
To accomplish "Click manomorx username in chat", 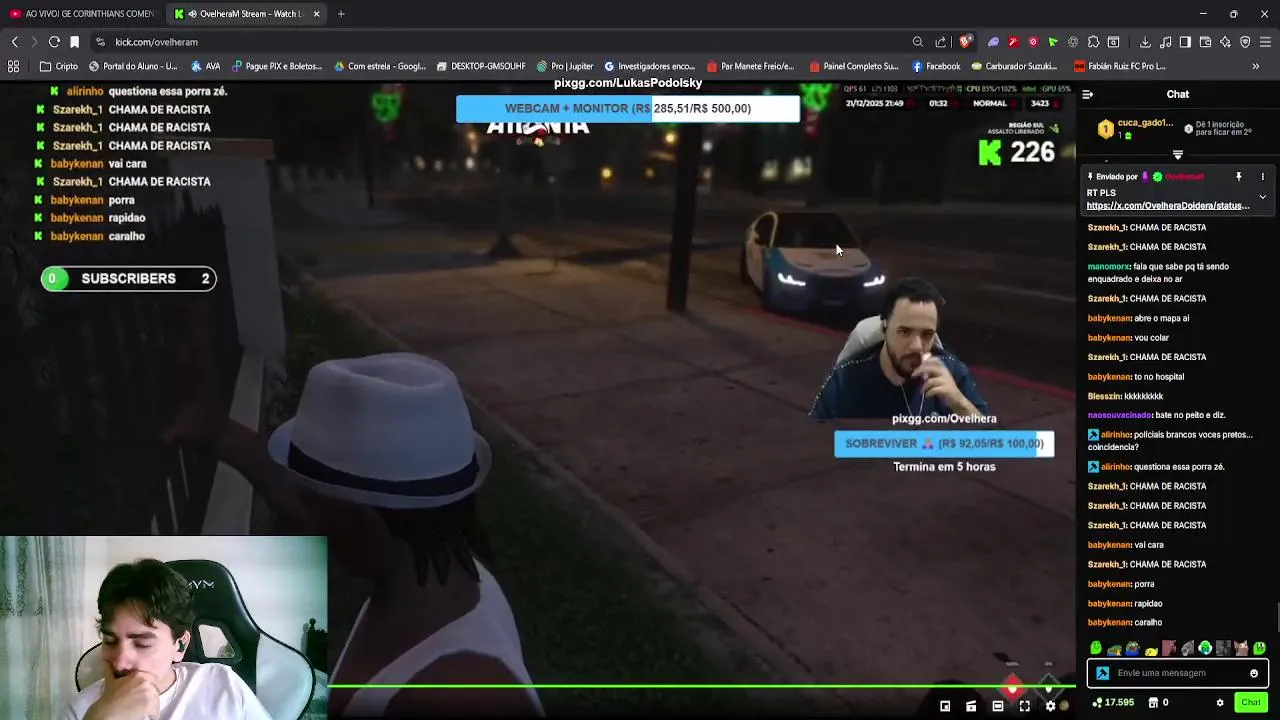I will pyautogui.click(x=1109, y=267).
